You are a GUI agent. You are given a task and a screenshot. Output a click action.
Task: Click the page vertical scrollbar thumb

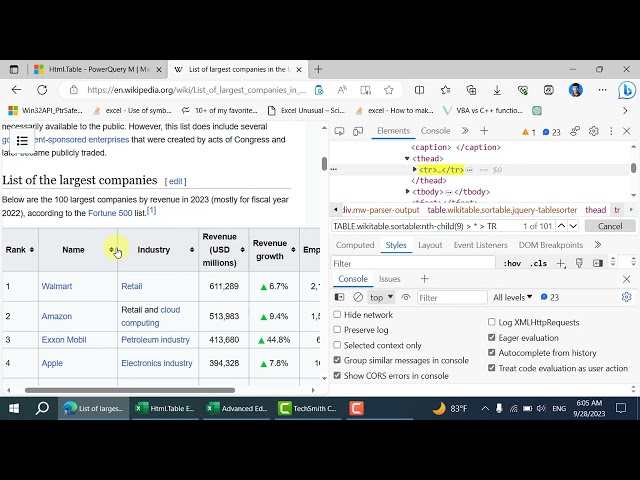pos(324,164)
